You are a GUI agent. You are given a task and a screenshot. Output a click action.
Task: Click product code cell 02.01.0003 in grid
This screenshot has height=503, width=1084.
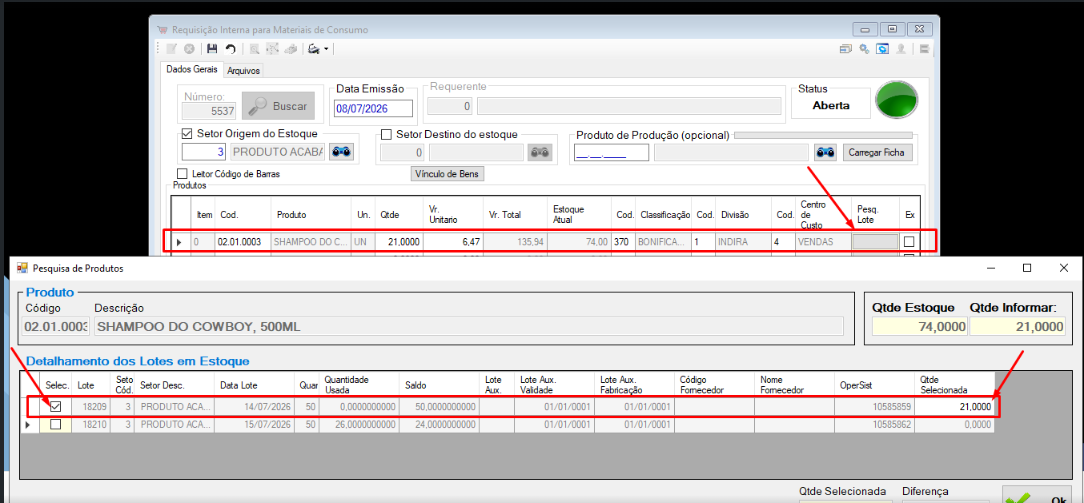tap(243, 242)
